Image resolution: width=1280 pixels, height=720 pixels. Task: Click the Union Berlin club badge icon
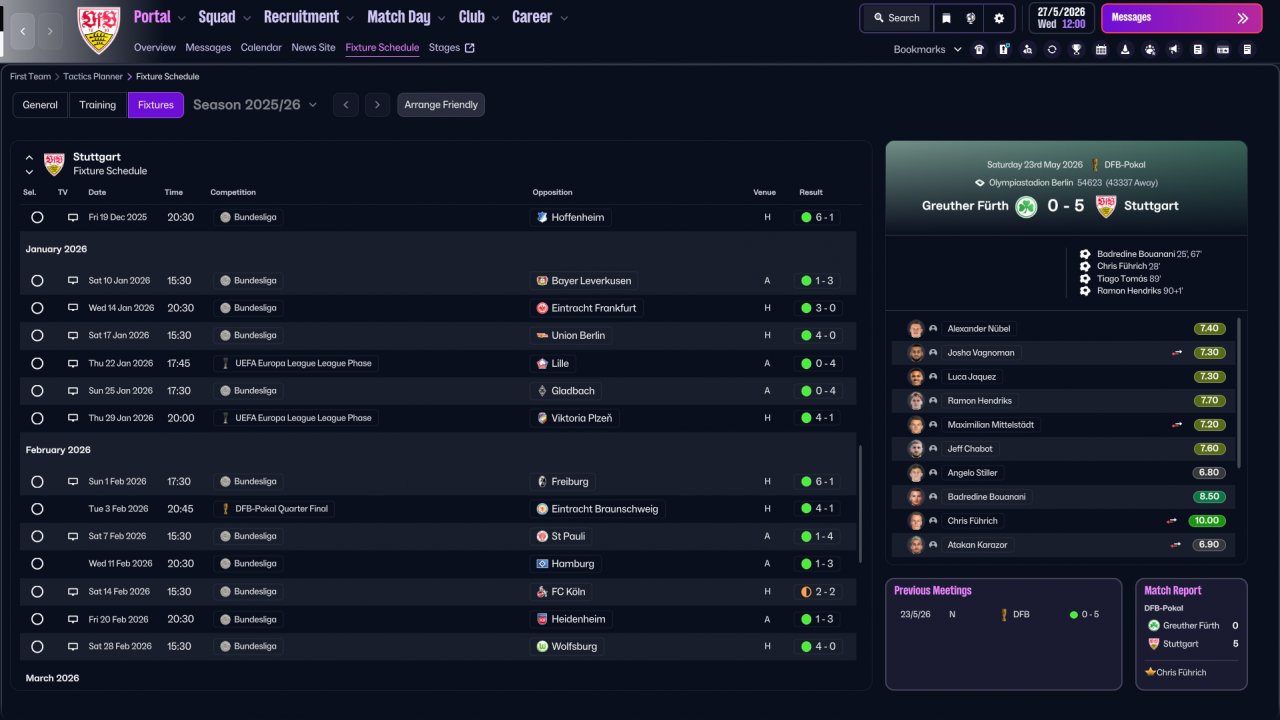point(542,336)
